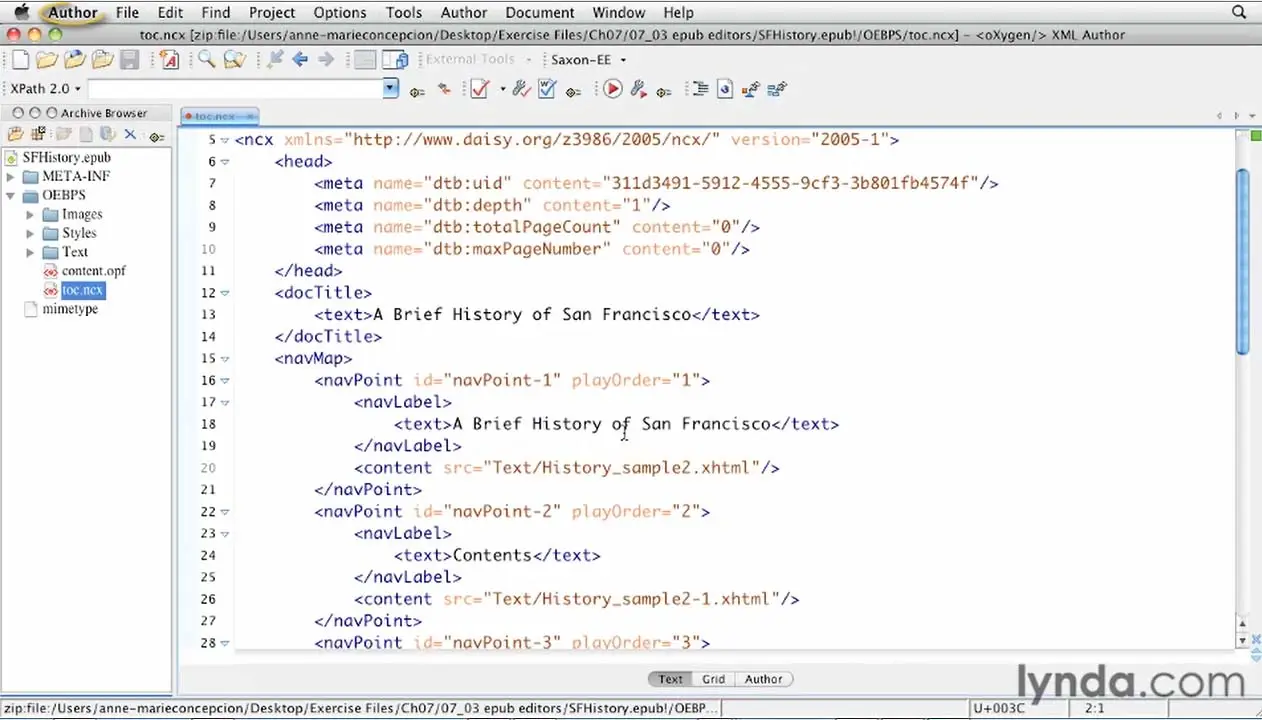Open the Find menu
This screenshot has width=1262, height=720.
click(x=215, y=12)
